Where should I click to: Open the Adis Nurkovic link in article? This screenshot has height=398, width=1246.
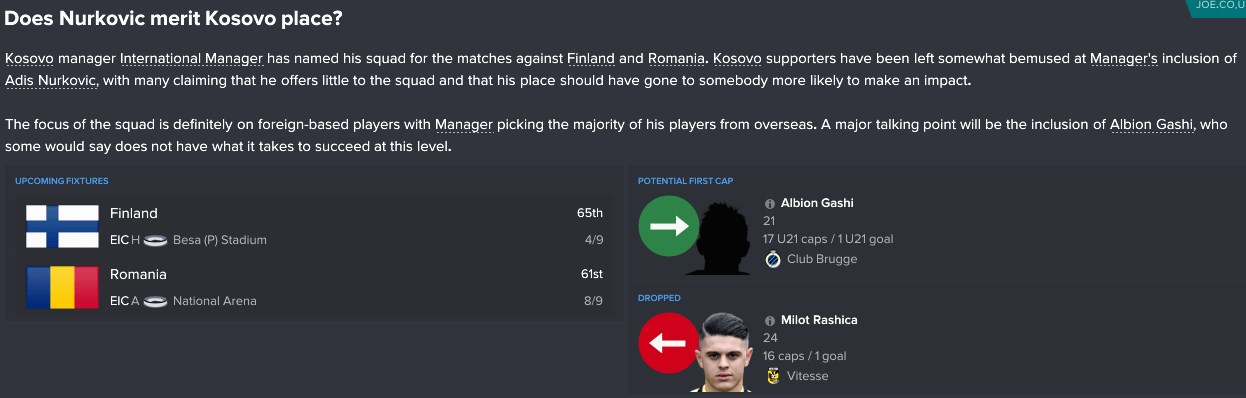click(x=52, y=80)
